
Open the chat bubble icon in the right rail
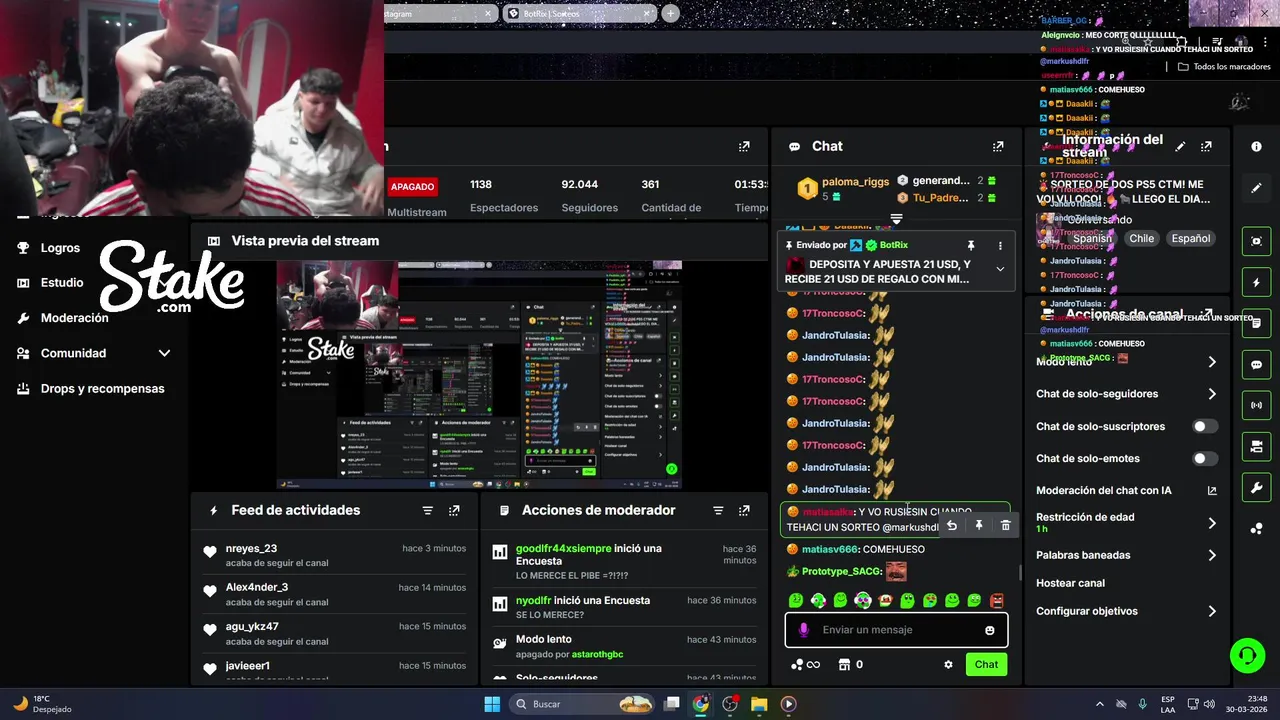1257,366
